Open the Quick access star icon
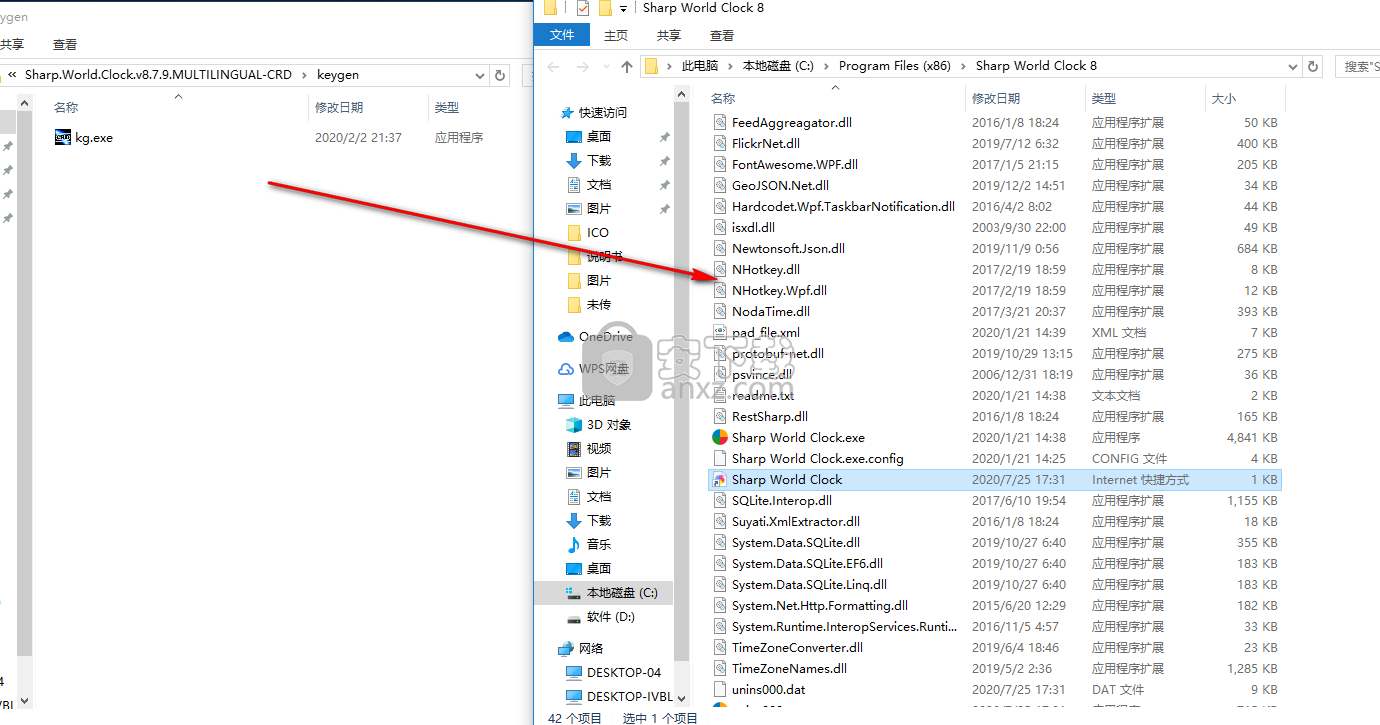This screenshot has width=1380, height=725. (x=567, y=113)
